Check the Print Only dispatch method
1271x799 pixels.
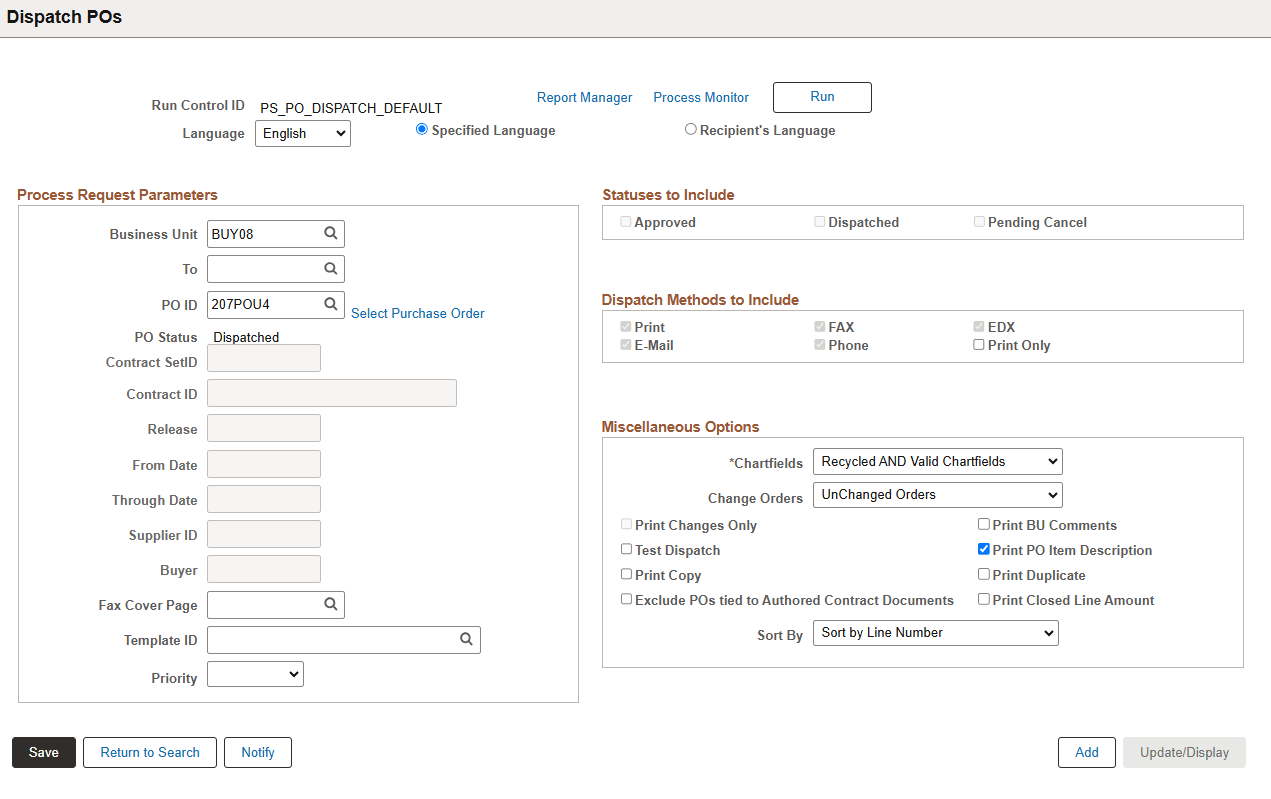pyautogui.click(x=978, y=344)
